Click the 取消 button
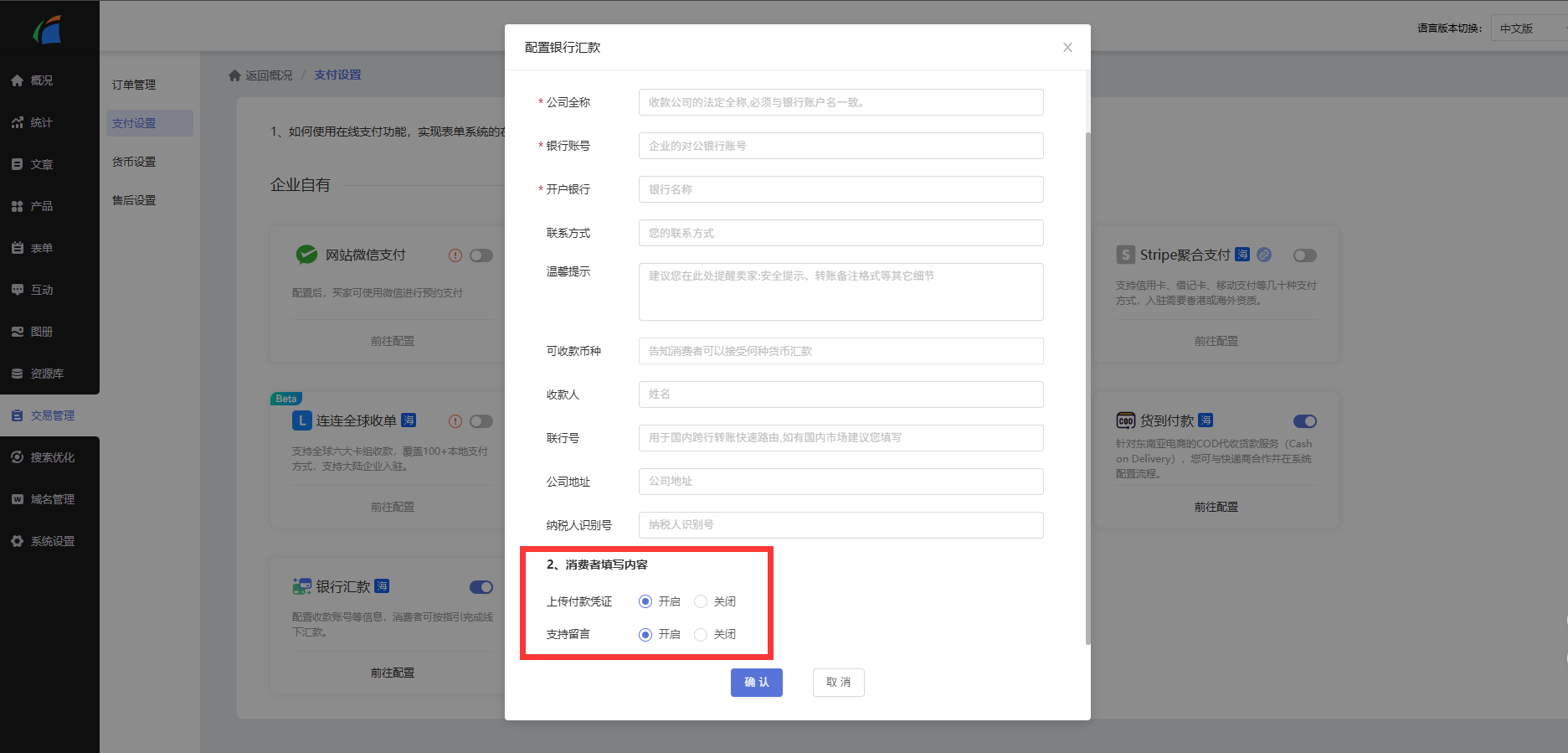This screenshot has height=753, width=1568. [x=838, y=683]
